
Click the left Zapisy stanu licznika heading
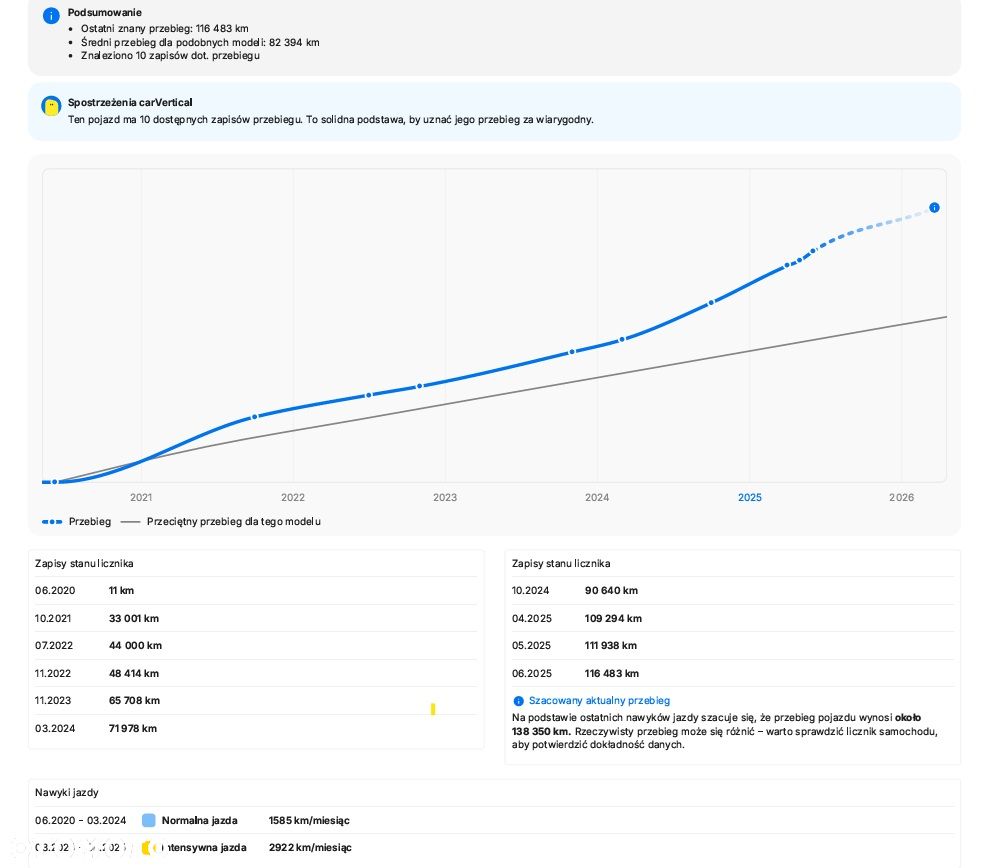(84, 564)
